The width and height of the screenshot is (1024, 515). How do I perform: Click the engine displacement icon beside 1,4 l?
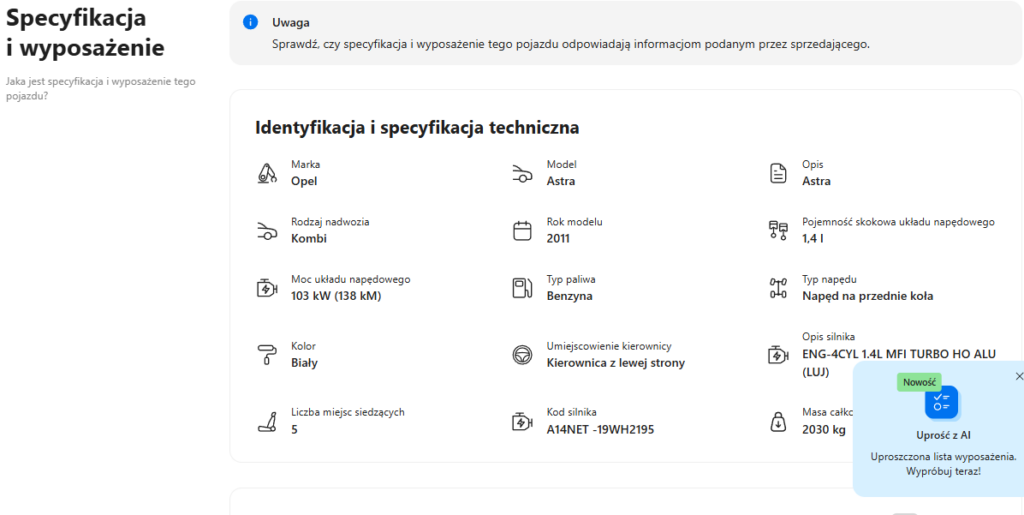(778, 231)
